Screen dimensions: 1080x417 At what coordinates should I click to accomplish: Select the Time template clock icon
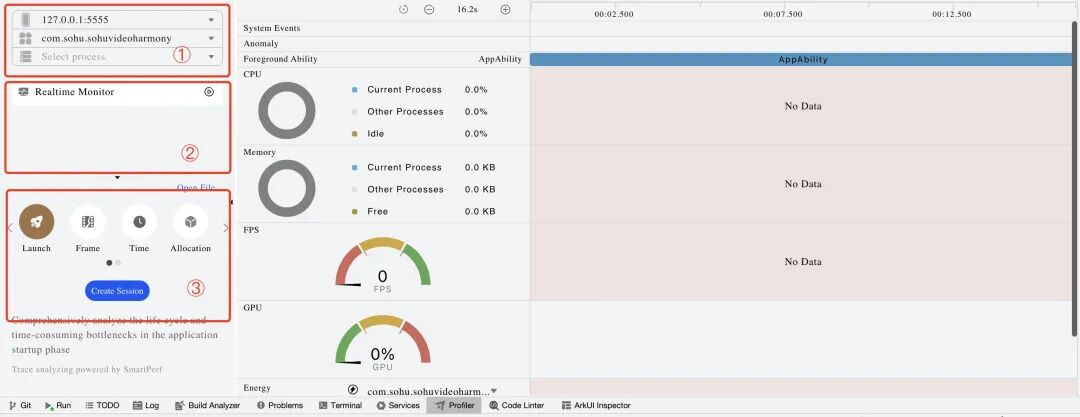[139, 221]
